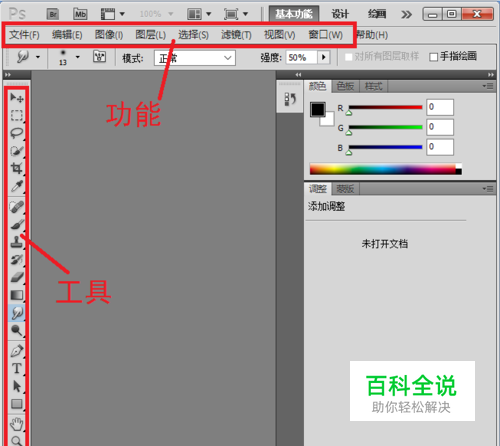Viewport: 500px width, 446px height.
Task: Select the Spot Healing Brush tool
Action: click(17, 207)
